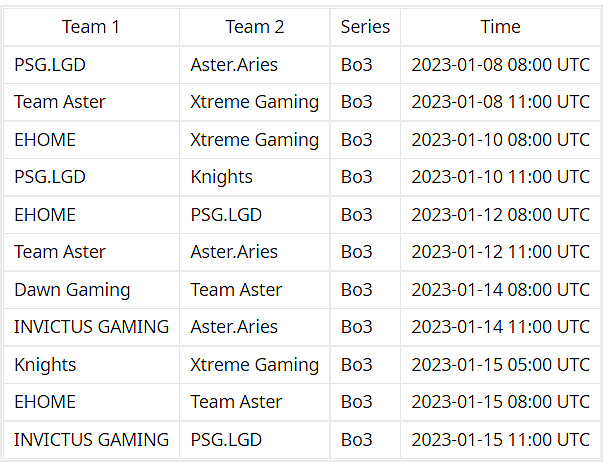Click the Team 2 column header

point(254,27)
